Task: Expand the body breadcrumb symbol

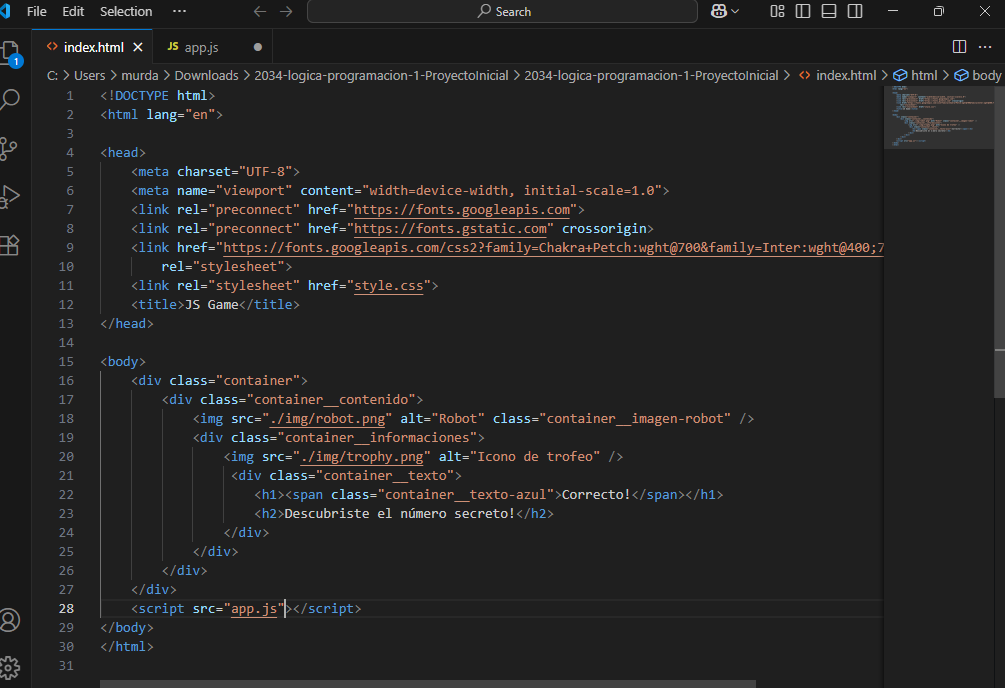Action: (x=978, y=76)
